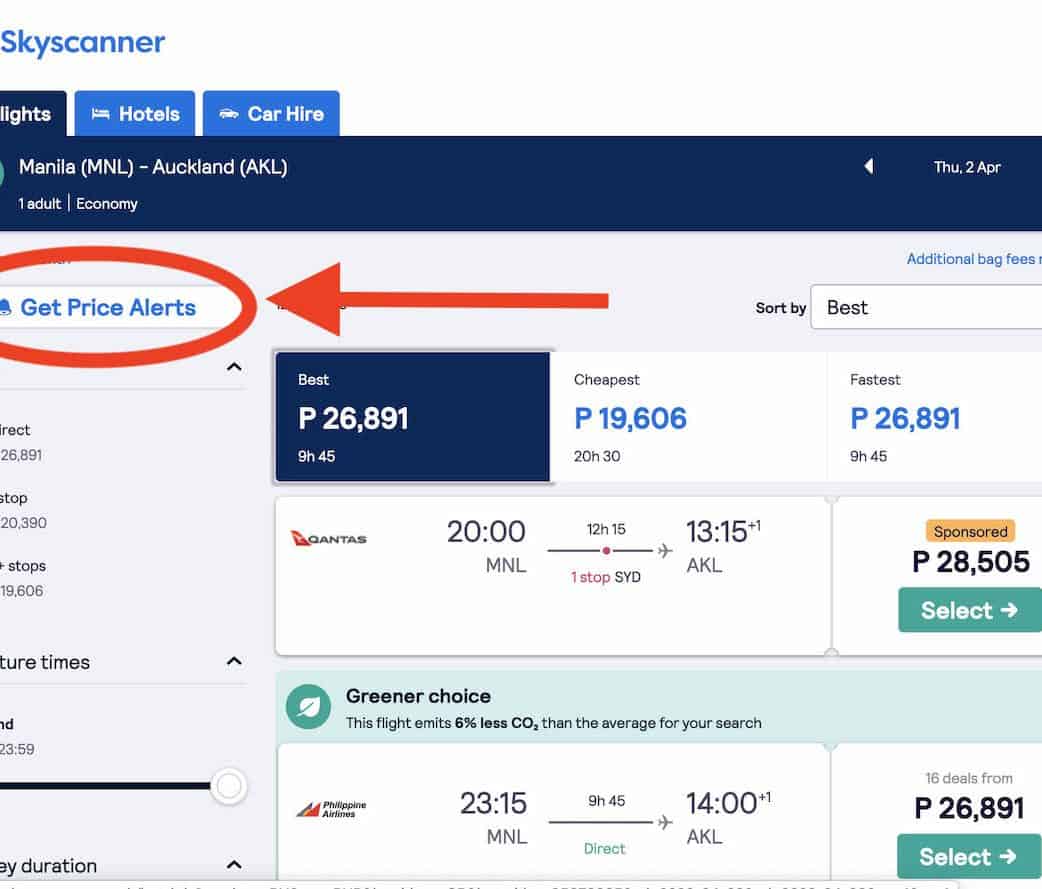The image size is (1042, 889).
Task: Go to previous day using left arrow
Action: coord(868,167)
